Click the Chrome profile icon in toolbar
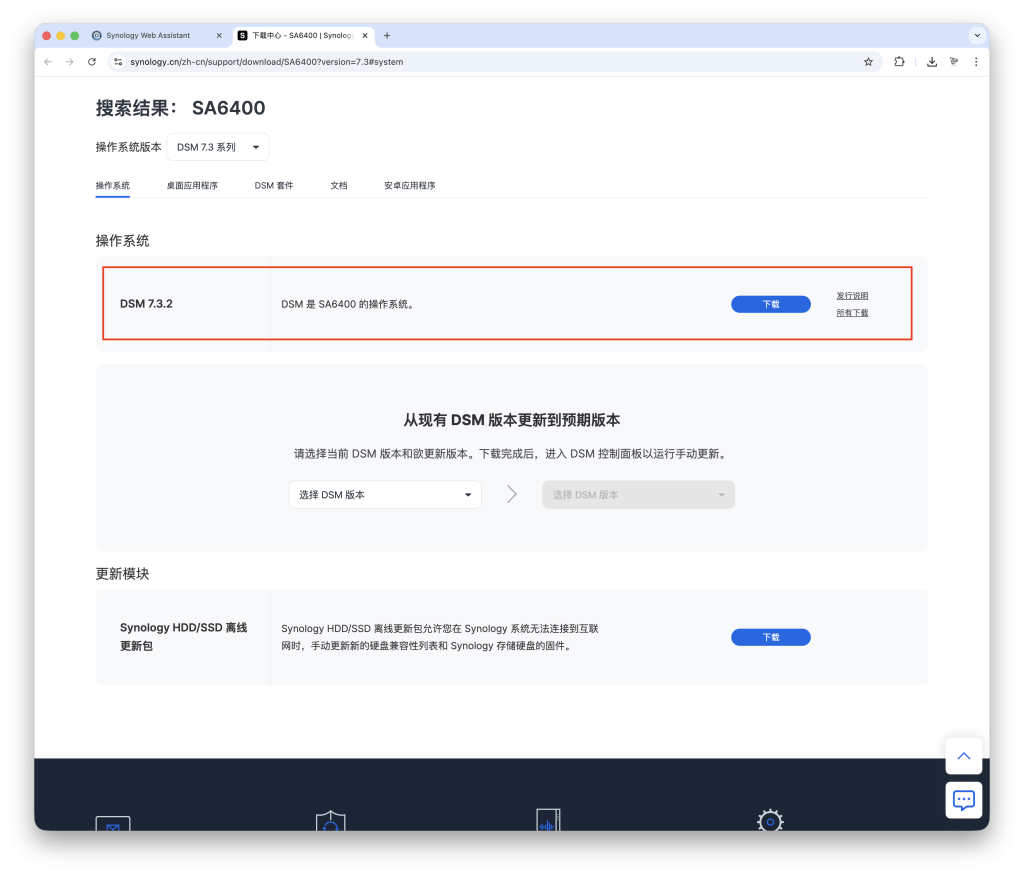Image resolution: width=1024 pixels, height=876 pixels. (954, 62)
